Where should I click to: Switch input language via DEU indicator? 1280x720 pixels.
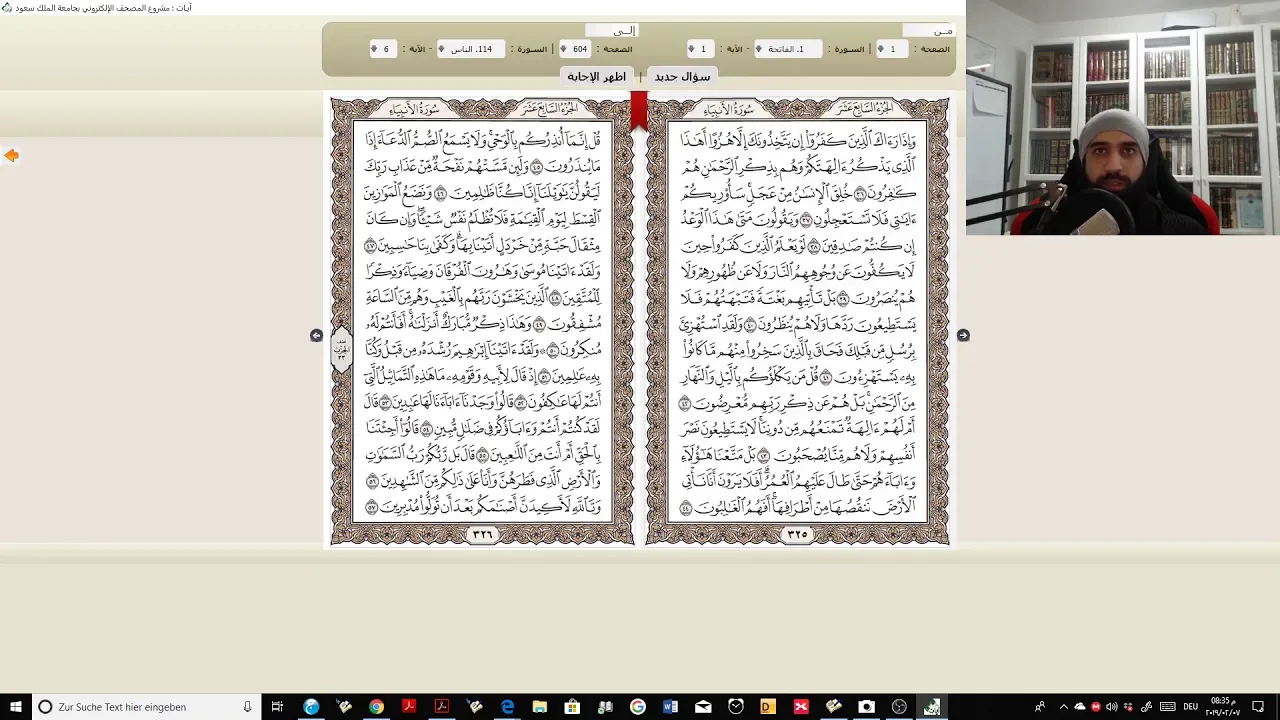point(1191,707)
